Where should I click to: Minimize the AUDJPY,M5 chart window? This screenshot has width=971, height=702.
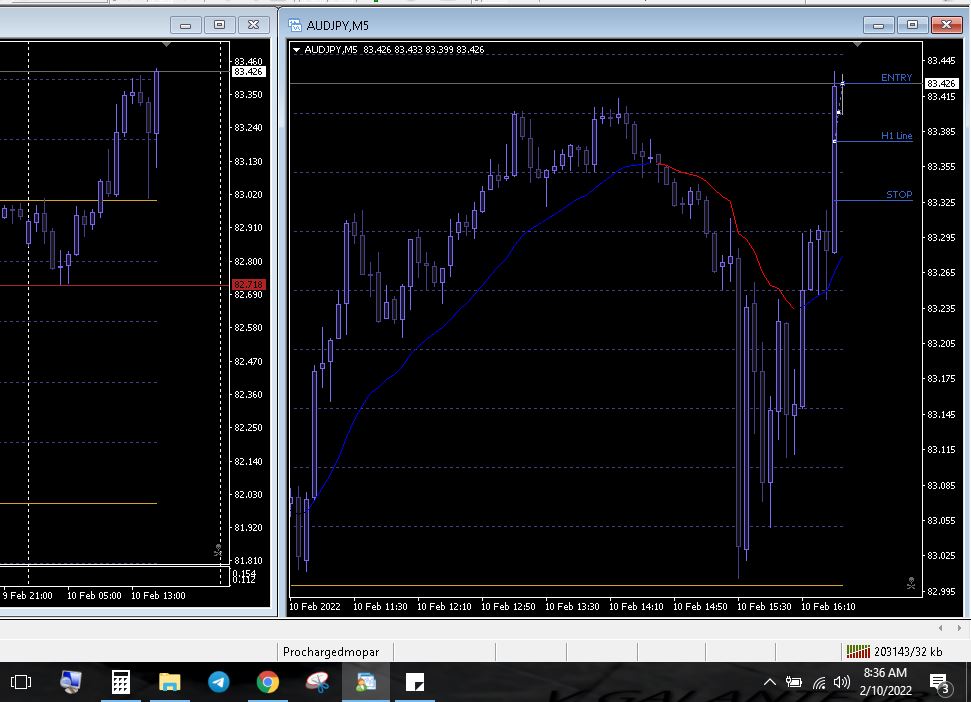[878, 25]
